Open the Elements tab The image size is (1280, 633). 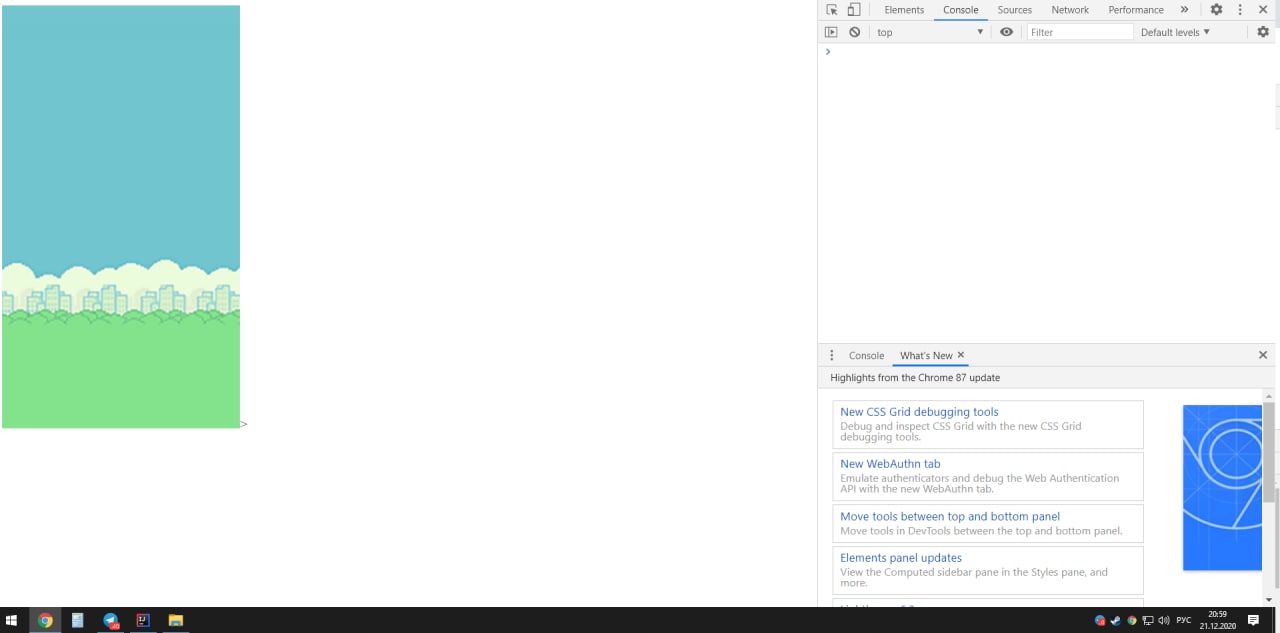[x=904, y=10]
